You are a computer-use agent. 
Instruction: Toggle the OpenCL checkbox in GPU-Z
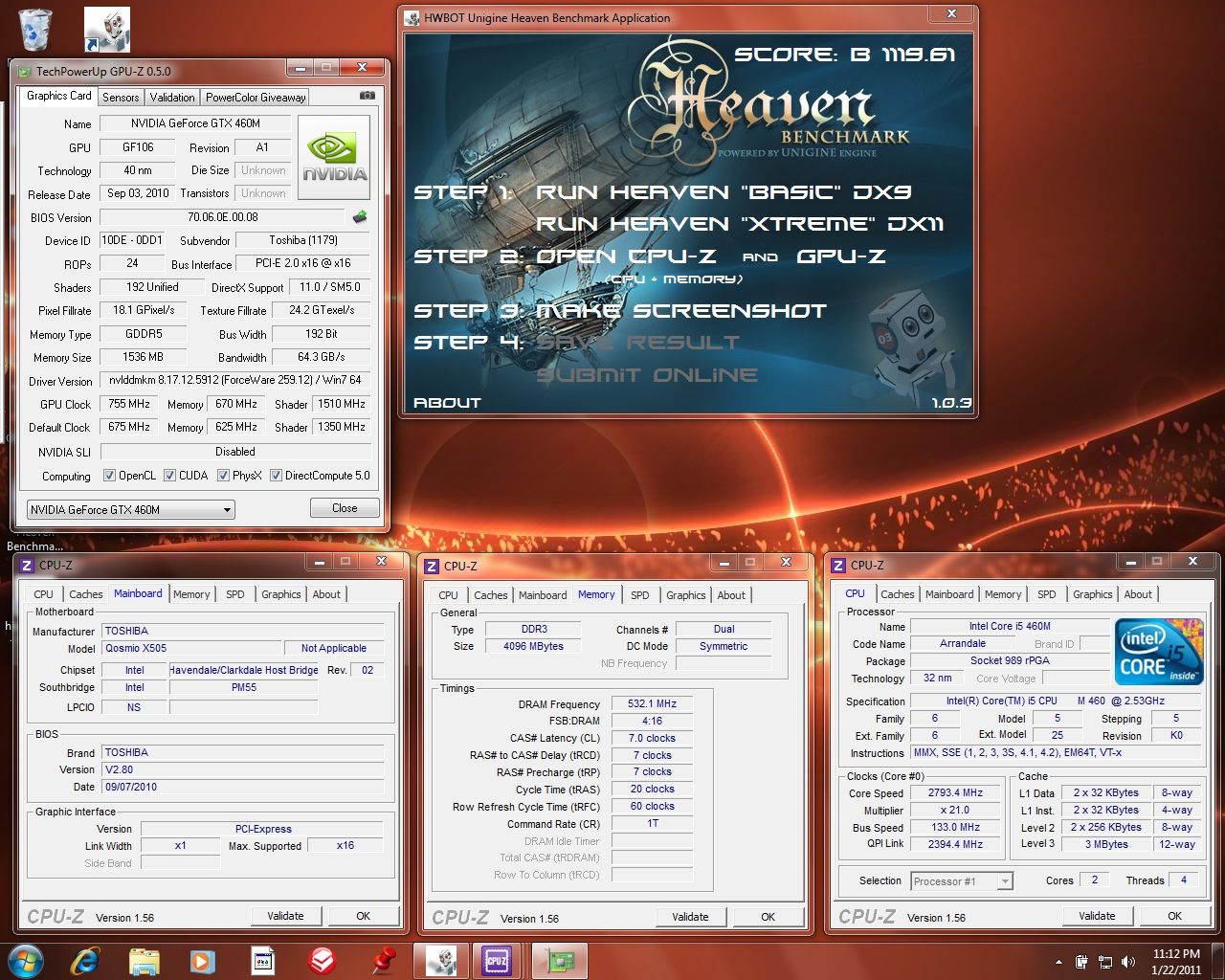[110, 476]
